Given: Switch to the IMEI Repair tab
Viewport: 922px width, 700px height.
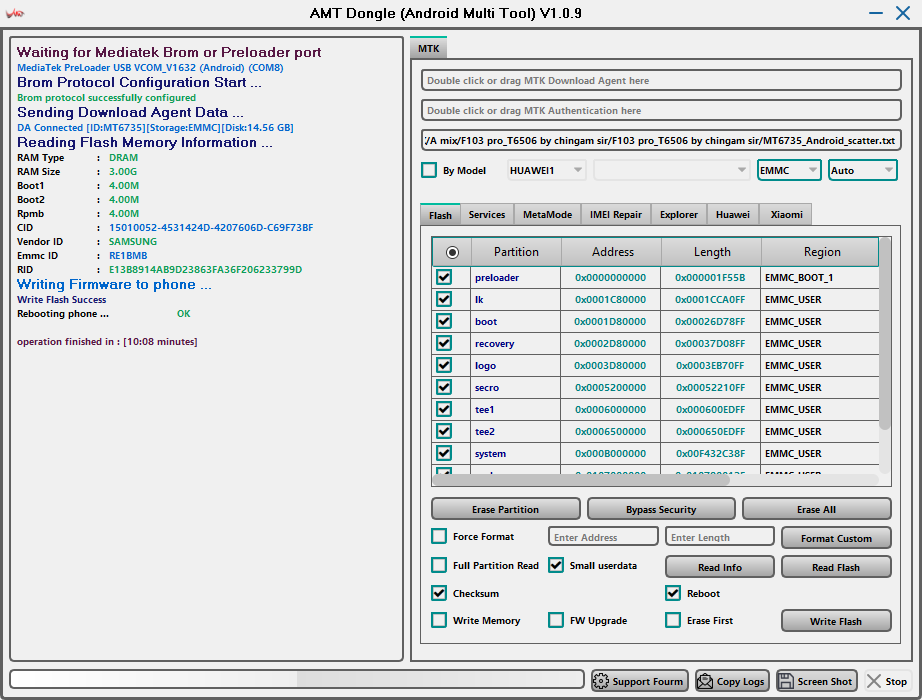Looking at the screenshot, I should [x=616, y=215].
